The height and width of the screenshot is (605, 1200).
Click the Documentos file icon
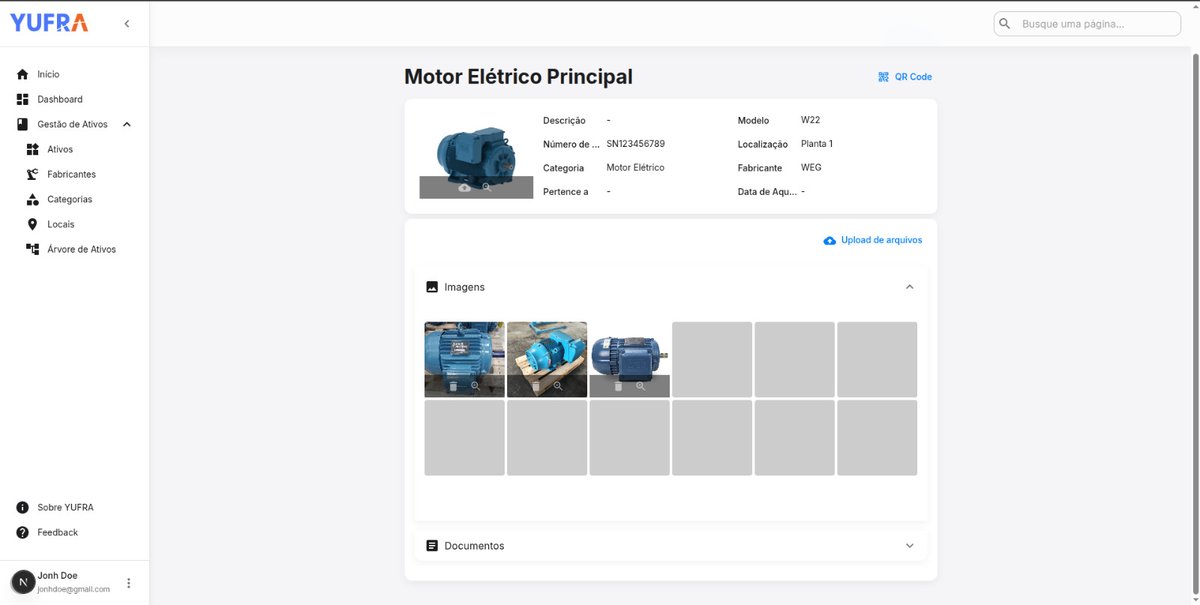click(x=432, y=546)
